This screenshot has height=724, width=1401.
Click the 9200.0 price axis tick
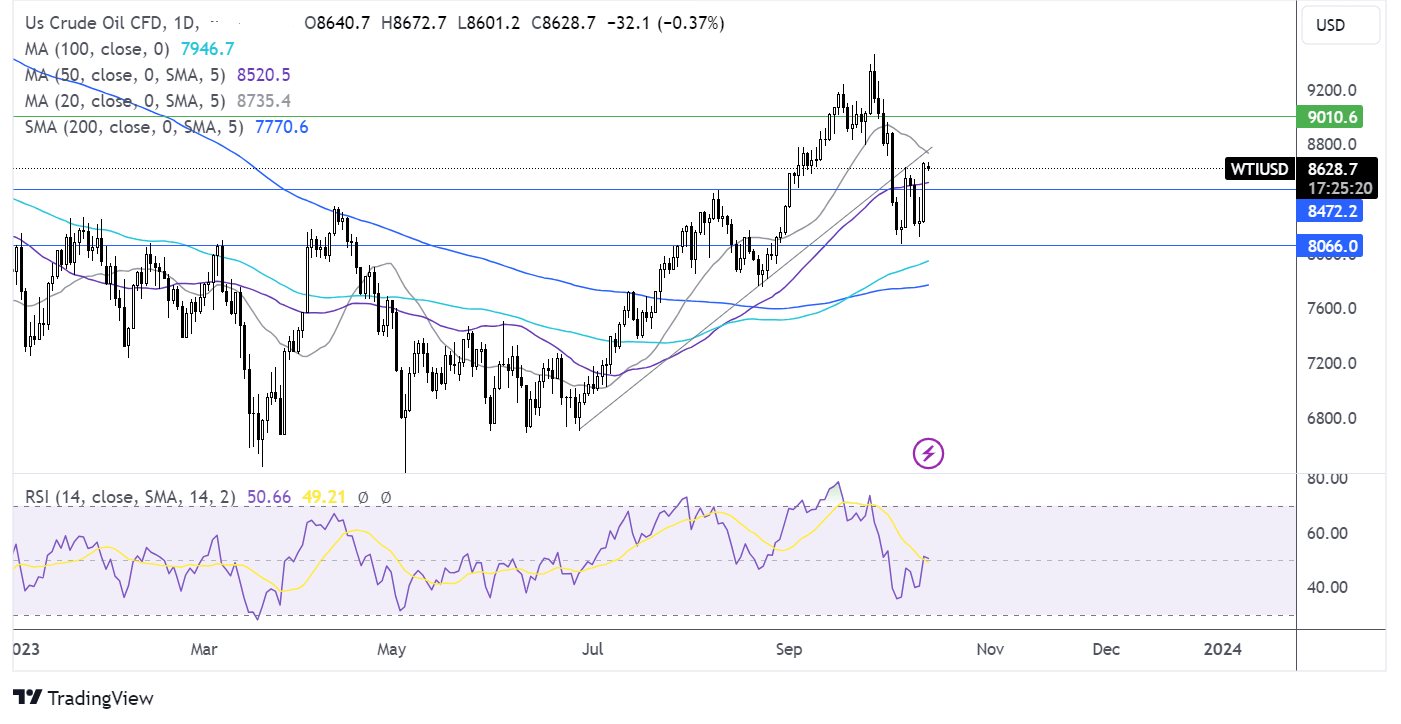pyautogui.click(x=1333, y=89)
